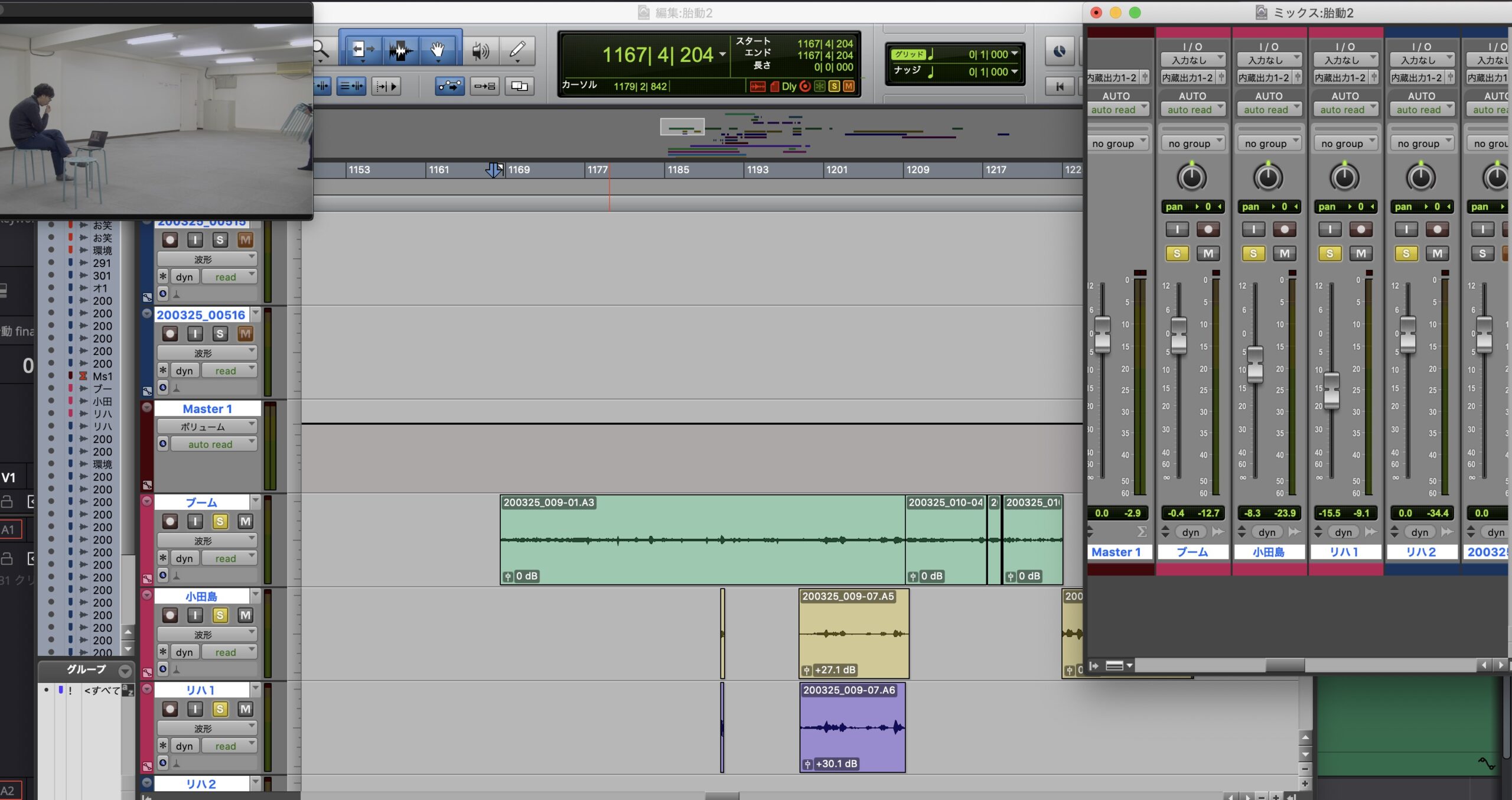Screen dimensions: 1512x800
Task: Select the Pencil tool
Action: (517, 51)
